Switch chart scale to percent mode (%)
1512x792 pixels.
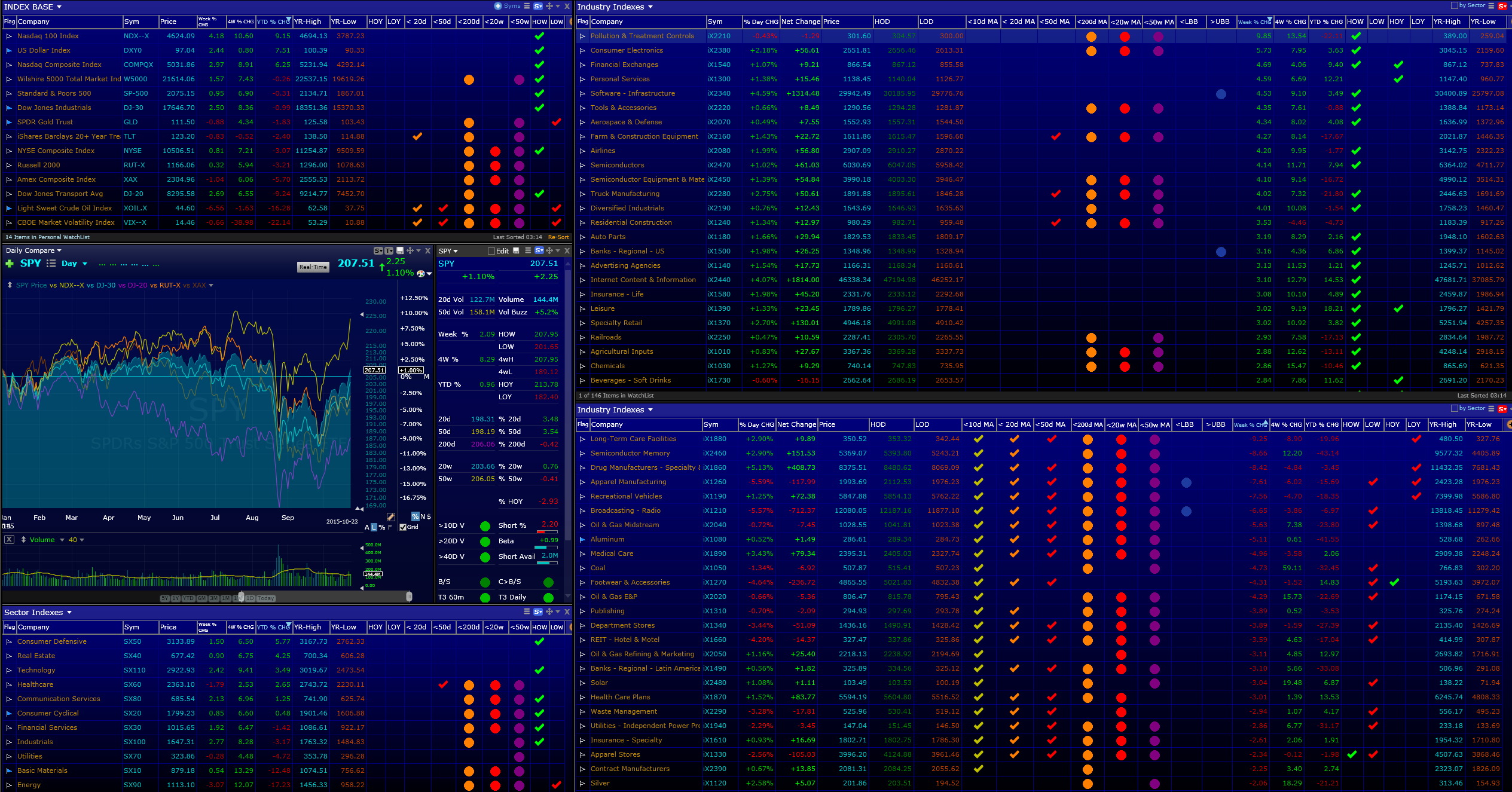416,516
